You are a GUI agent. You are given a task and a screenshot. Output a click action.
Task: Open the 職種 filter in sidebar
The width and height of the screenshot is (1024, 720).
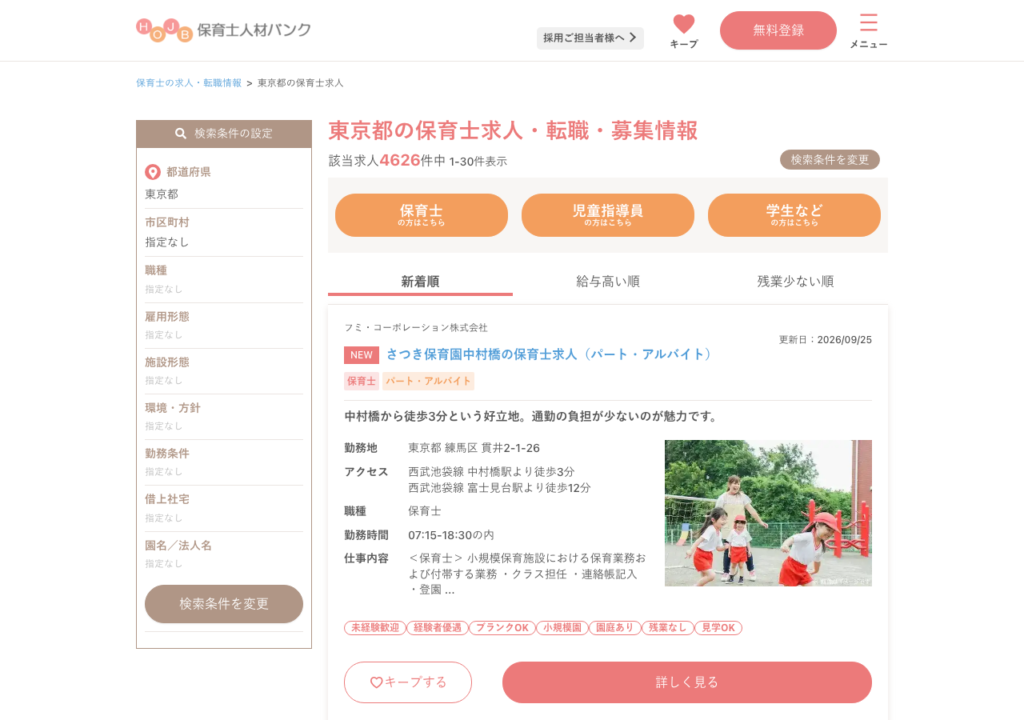(x=224, y=279)
